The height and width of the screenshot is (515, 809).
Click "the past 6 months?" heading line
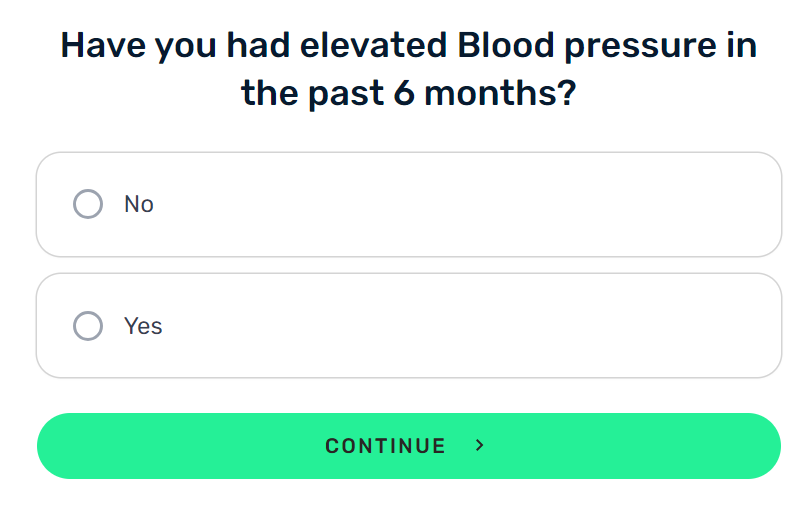click(x=409, y=93)
